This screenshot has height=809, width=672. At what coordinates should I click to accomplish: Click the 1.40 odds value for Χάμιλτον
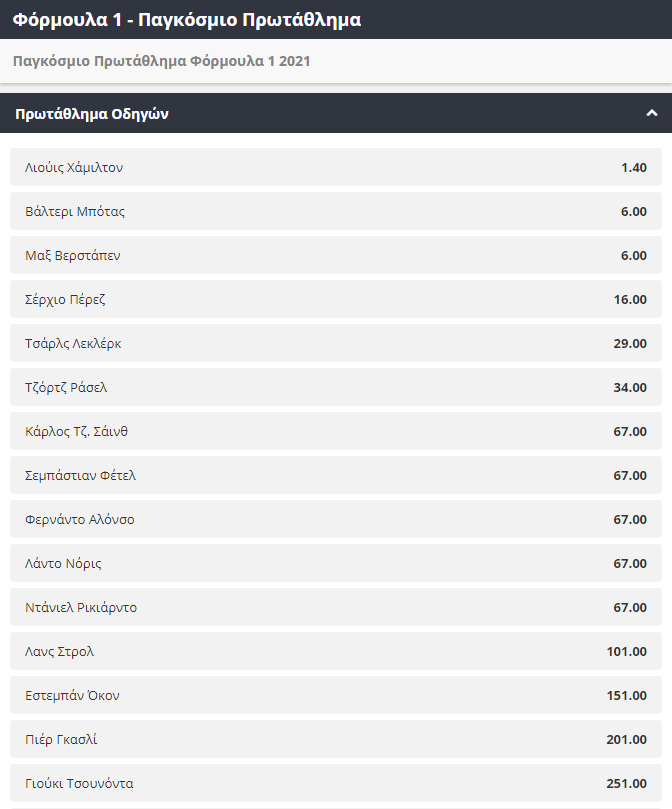pyautogui.click(x=633, y=168)
